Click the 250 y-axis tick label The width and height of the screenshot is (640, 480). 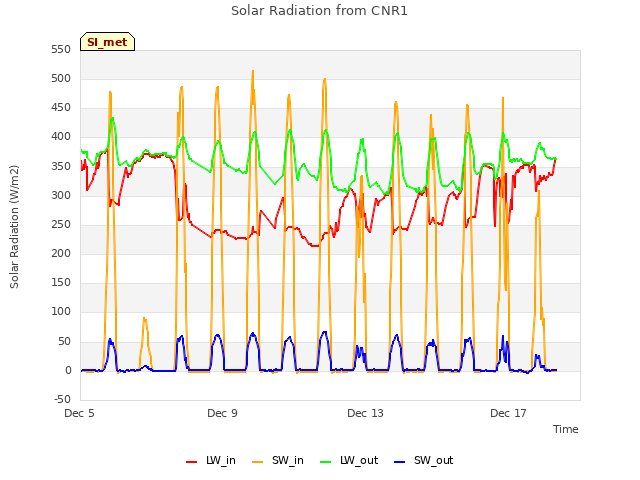pos(61,224)
